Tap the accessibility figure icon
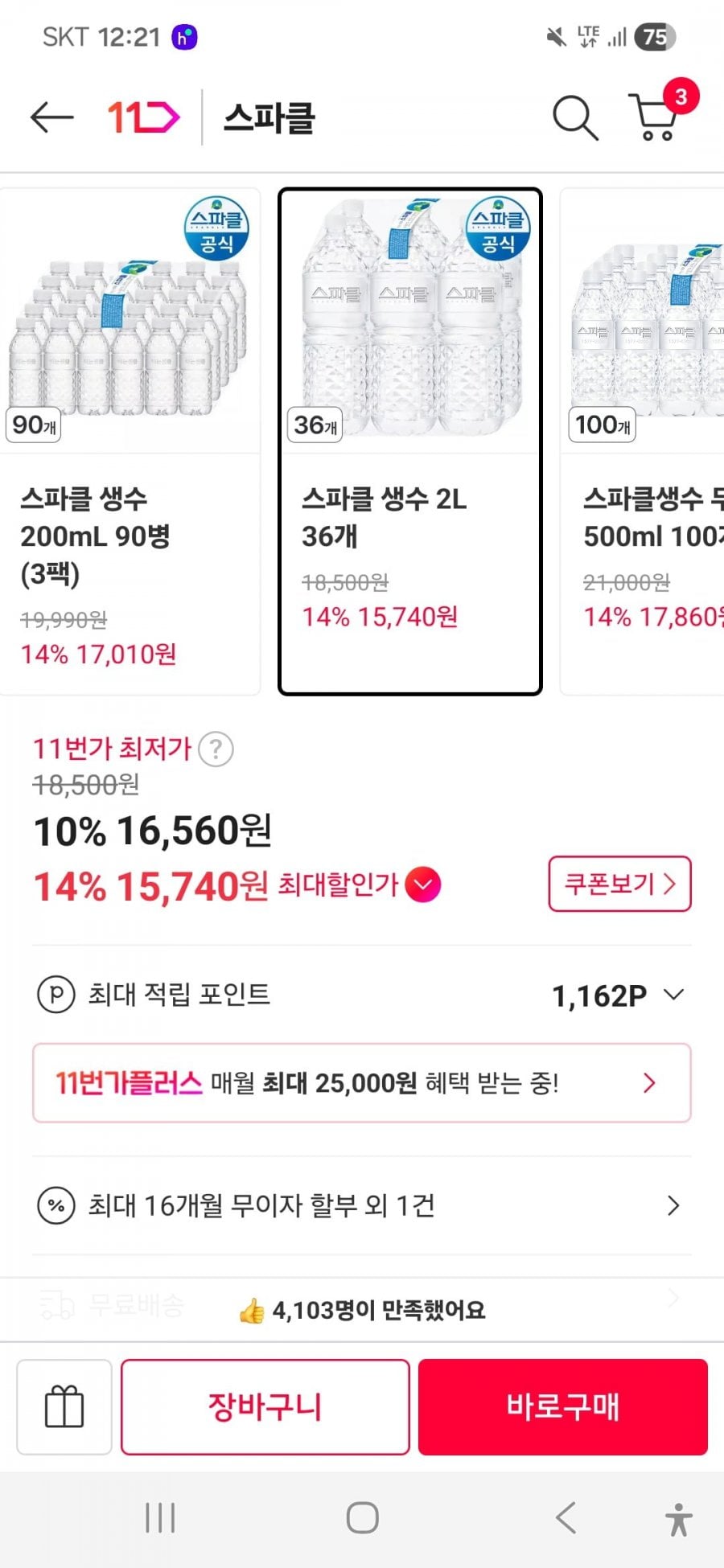 pyautogui.click(x=678, y=1519)
